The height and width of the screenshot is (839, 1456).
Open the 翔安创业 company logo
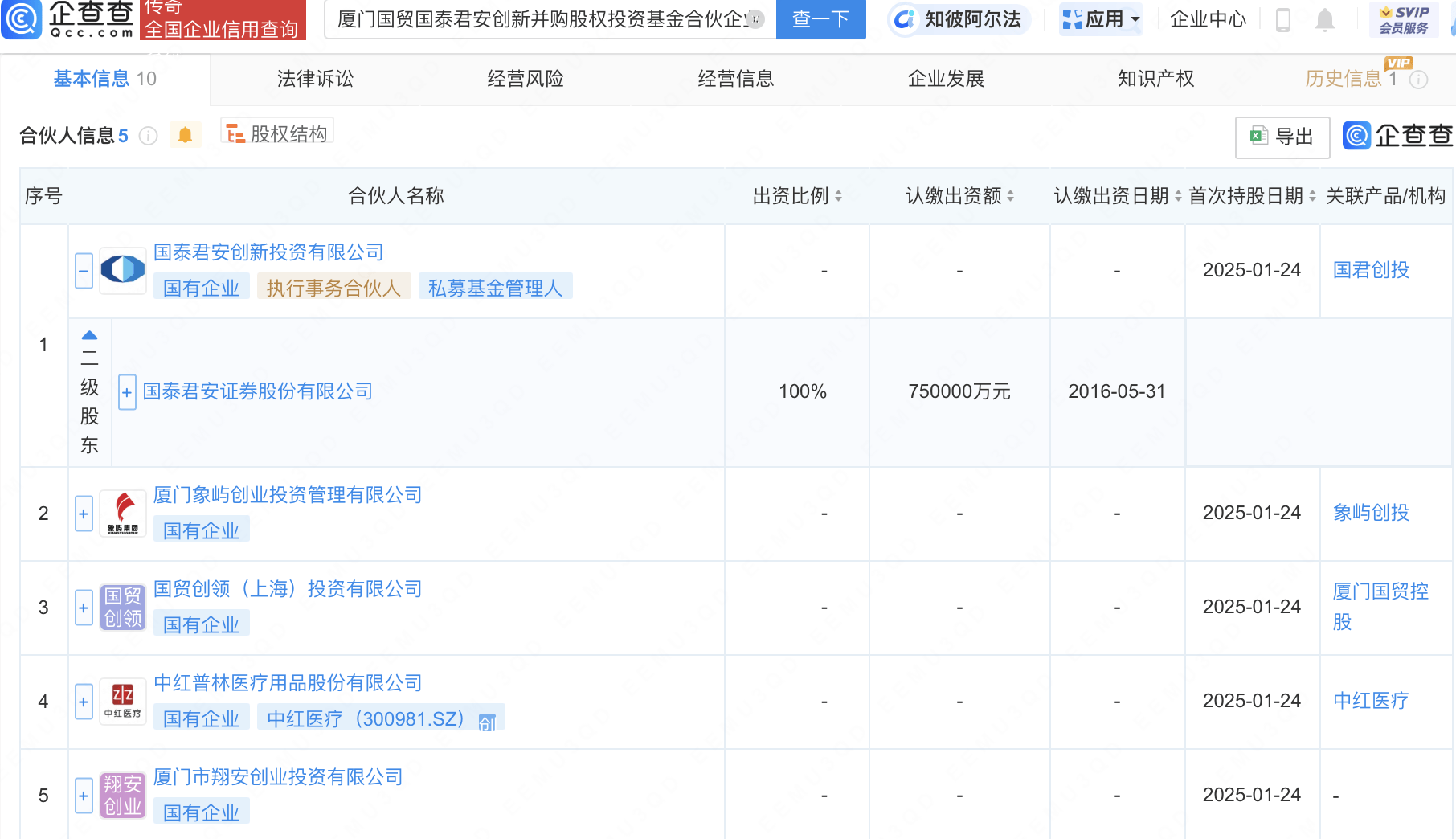(x=123, y=795)
